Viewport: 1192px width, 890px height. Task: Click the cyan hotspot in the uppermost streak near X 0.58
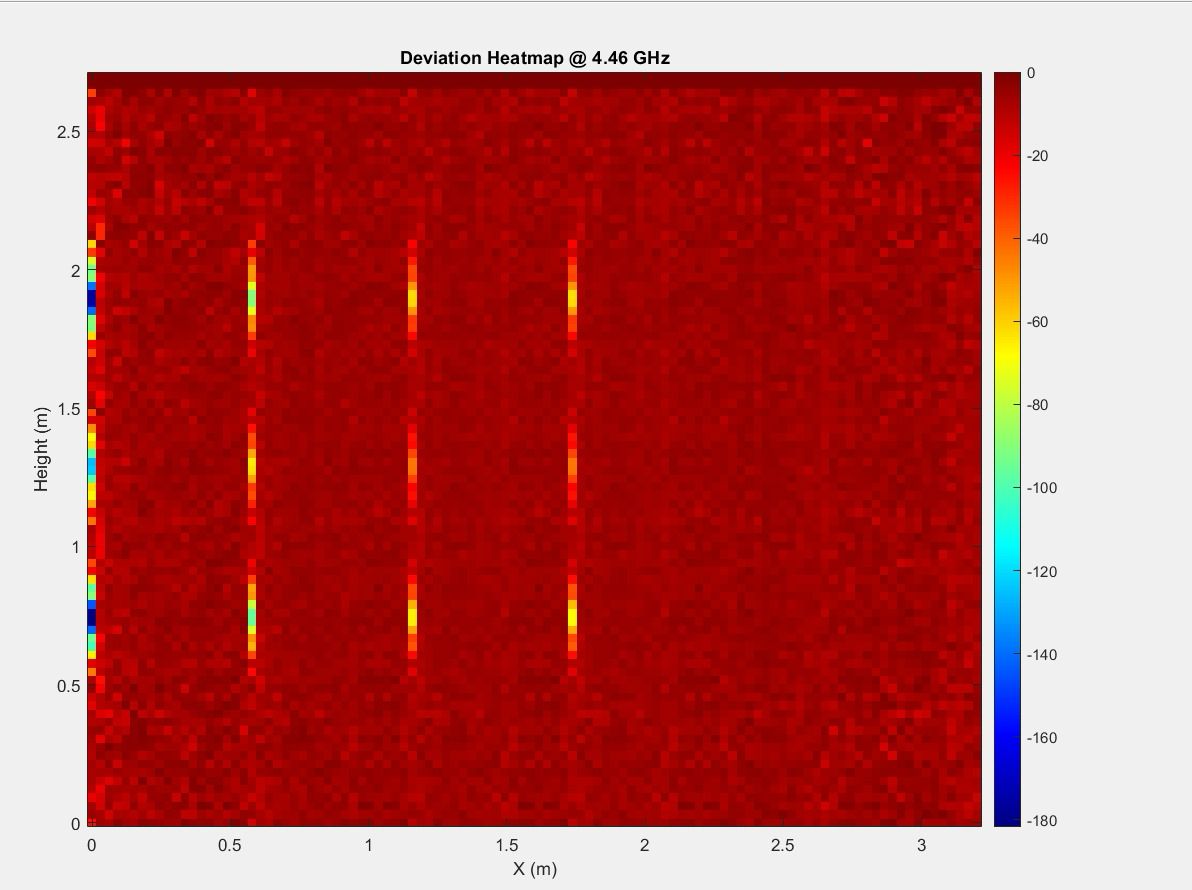(x=252, y=297)
